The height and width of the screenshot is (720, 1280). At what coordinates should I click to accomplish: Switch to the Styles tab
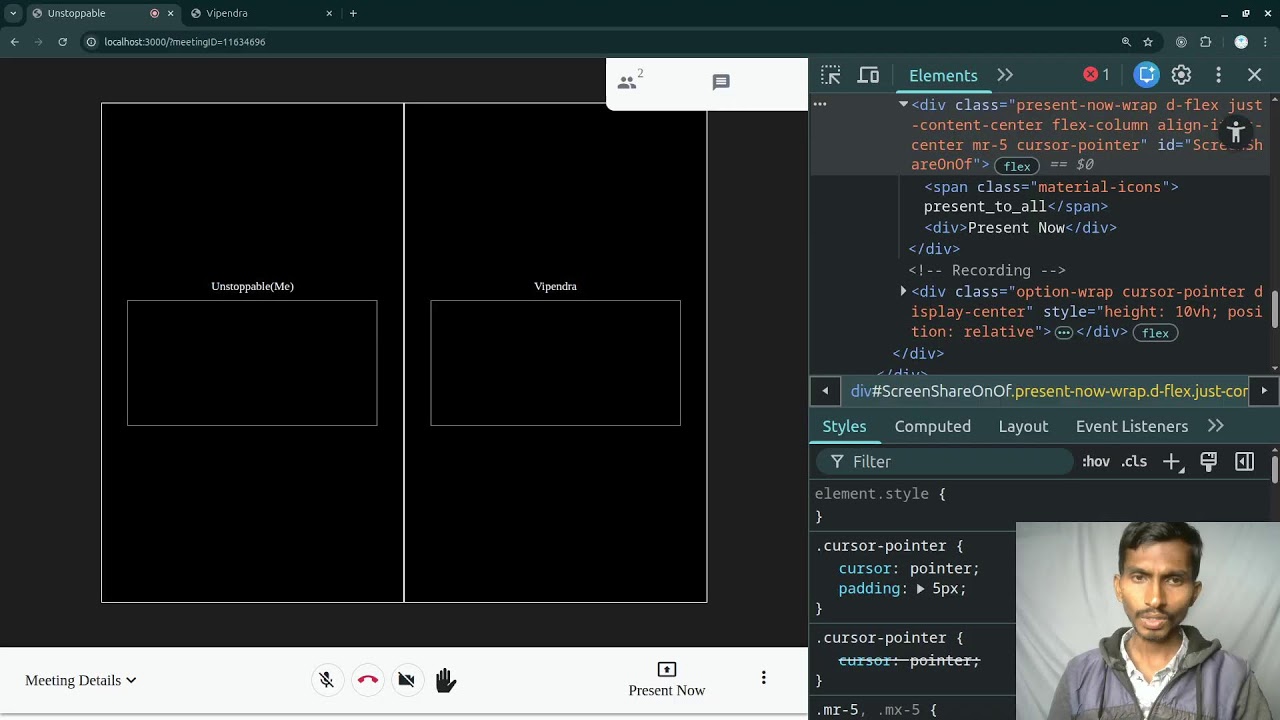coord(844,426)
